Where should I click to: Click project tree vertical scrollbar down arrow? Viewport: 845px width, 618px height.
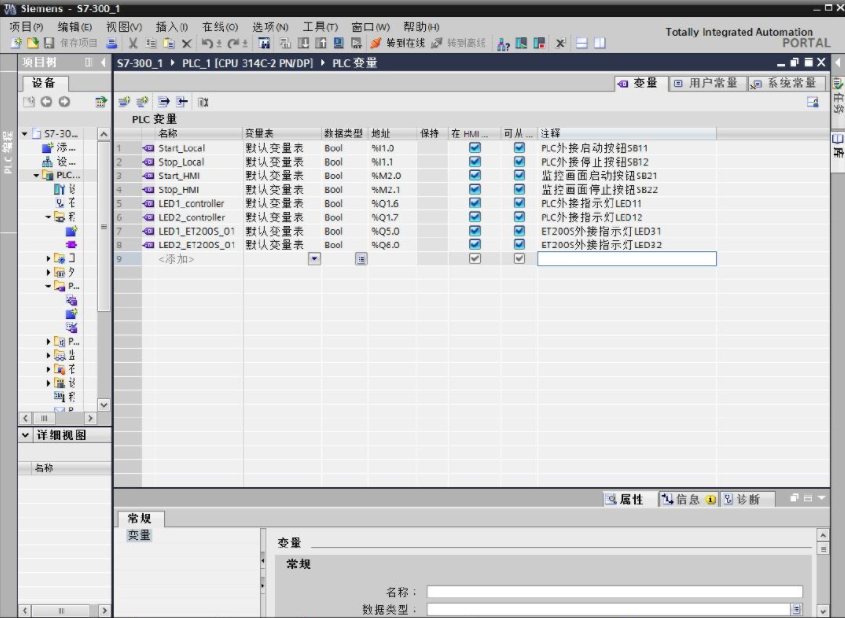click(104, 404)
